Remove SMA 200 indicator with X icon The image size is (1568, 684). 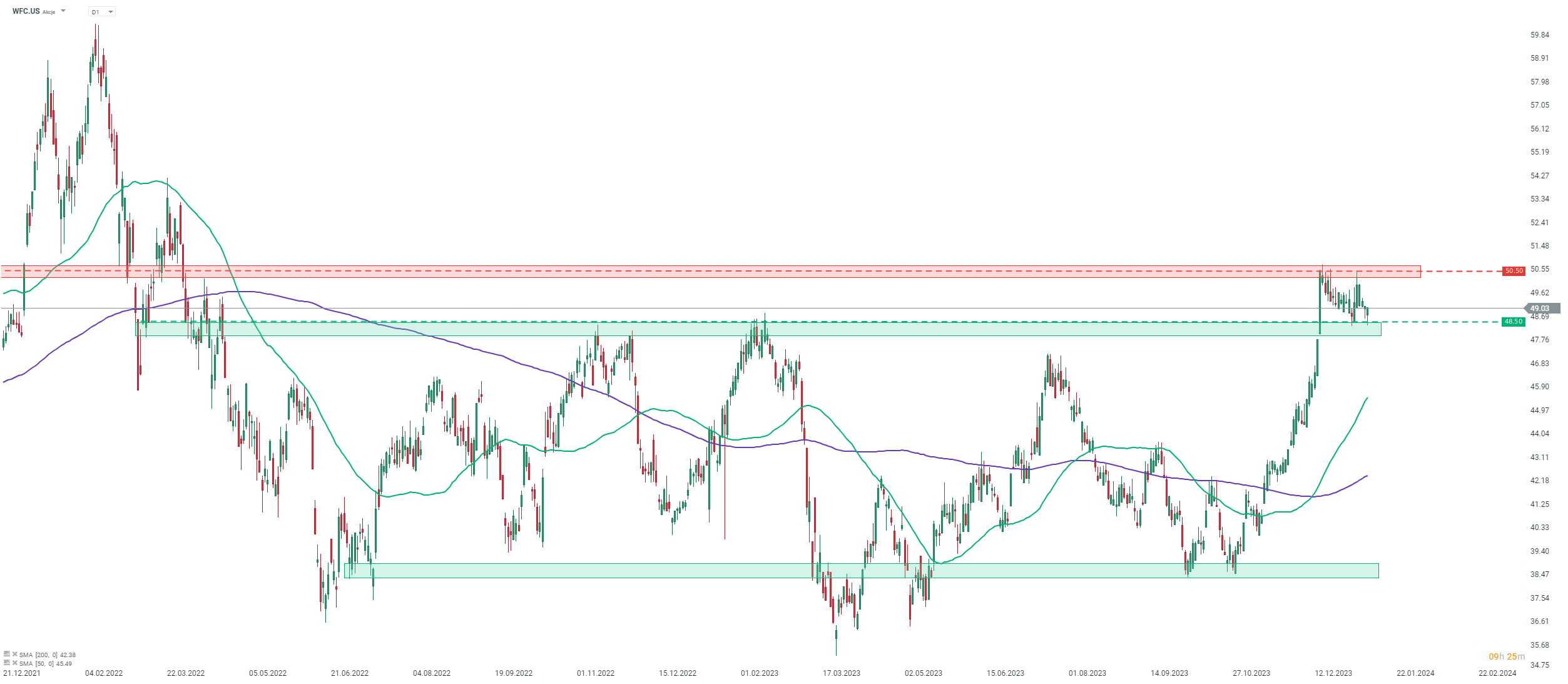pyautogui.click(x=14, y=655)
